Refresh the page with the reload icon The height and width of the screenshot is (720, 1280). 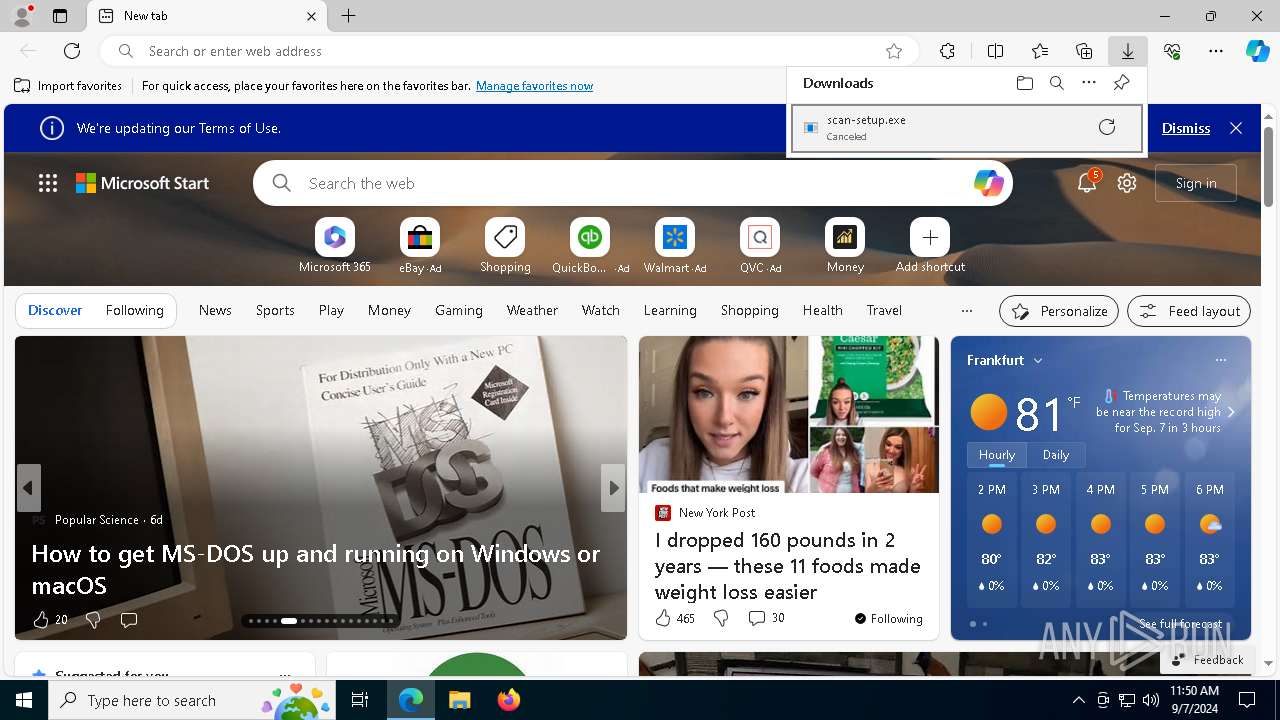tap(72, 51)
